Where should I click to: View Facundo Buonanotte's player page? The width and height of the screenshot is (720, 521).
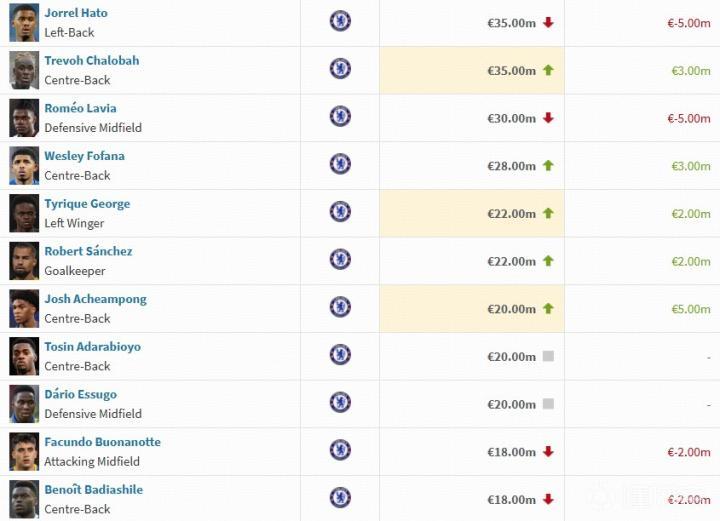coord(102,442)
